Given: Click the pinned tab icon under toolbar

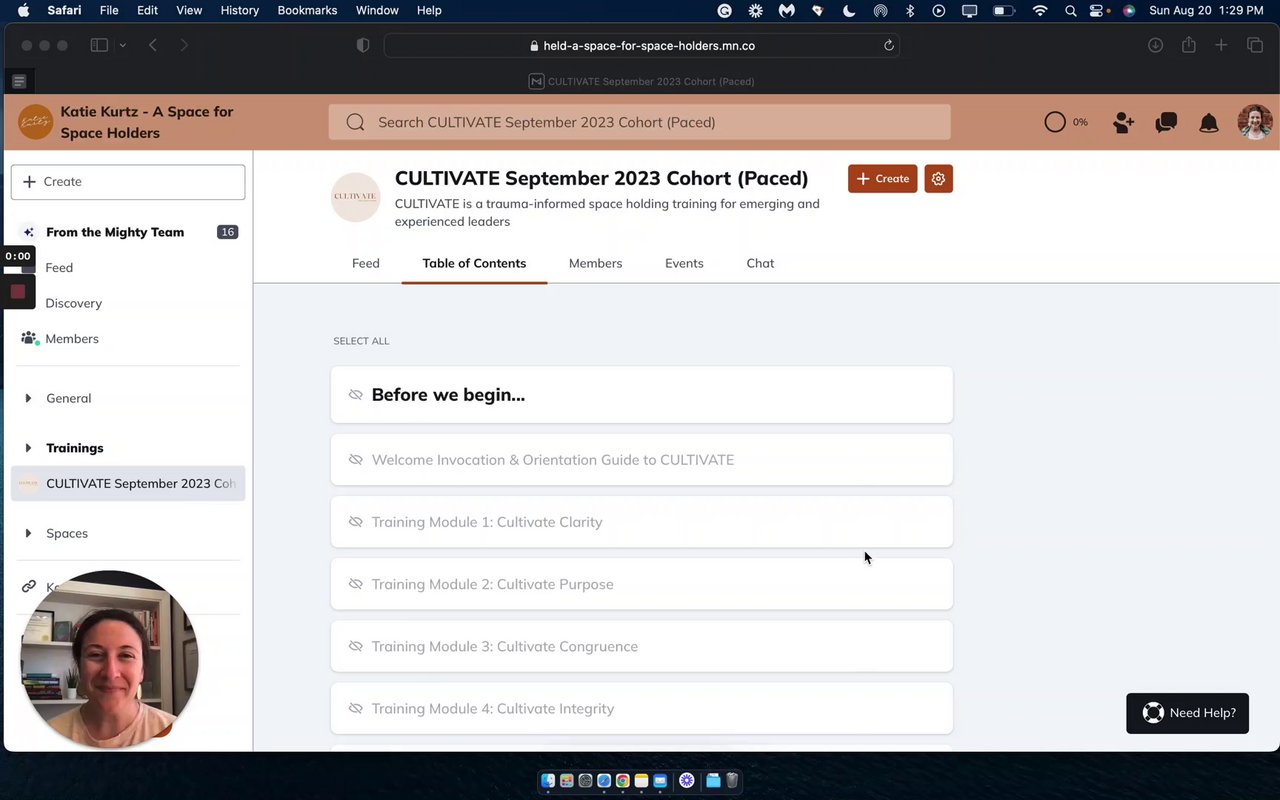Looking at the screenshot, I should pyautogui.click(x=19, y=81).
